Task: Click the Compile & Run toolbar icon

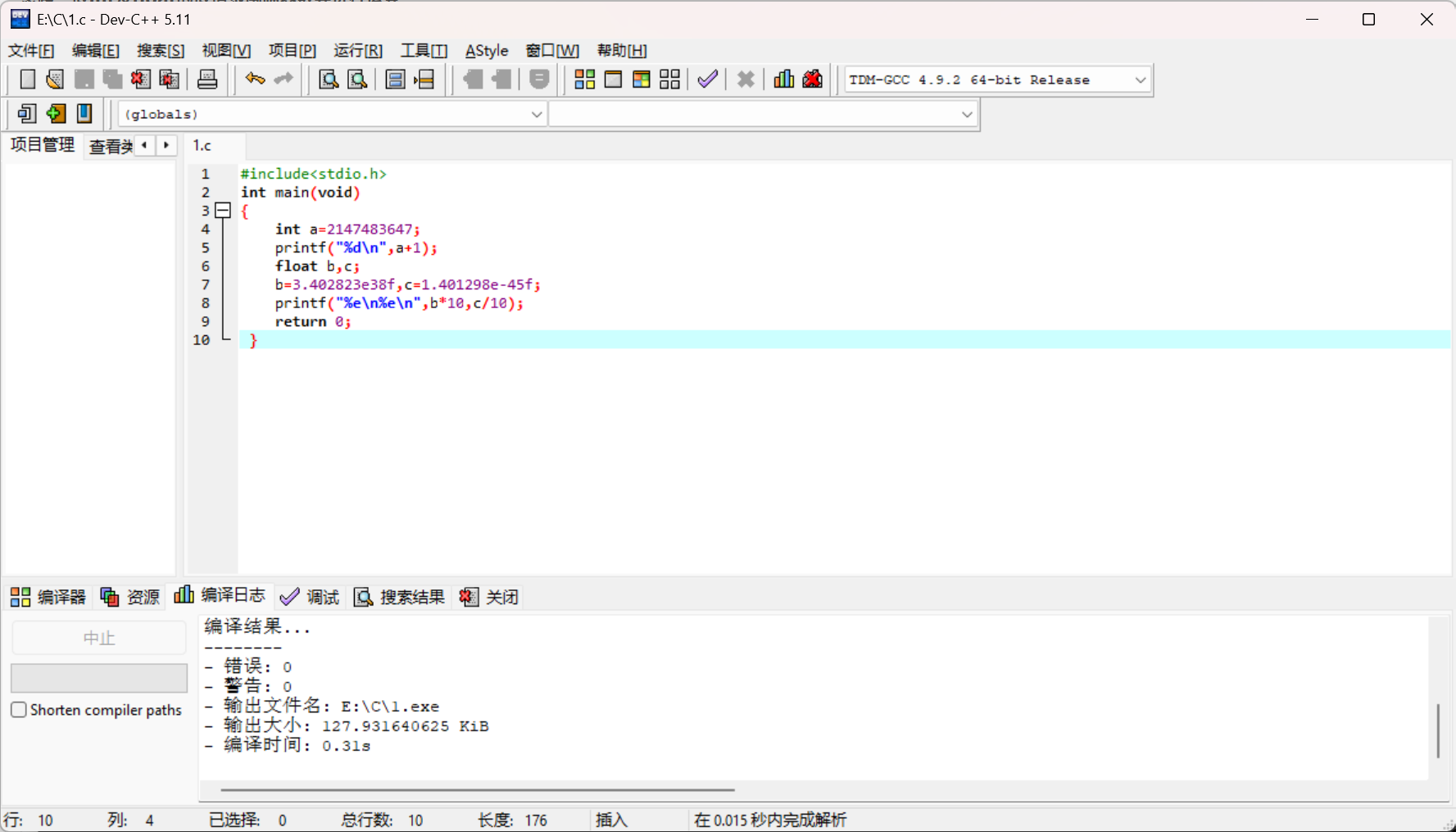Action: 642,80
